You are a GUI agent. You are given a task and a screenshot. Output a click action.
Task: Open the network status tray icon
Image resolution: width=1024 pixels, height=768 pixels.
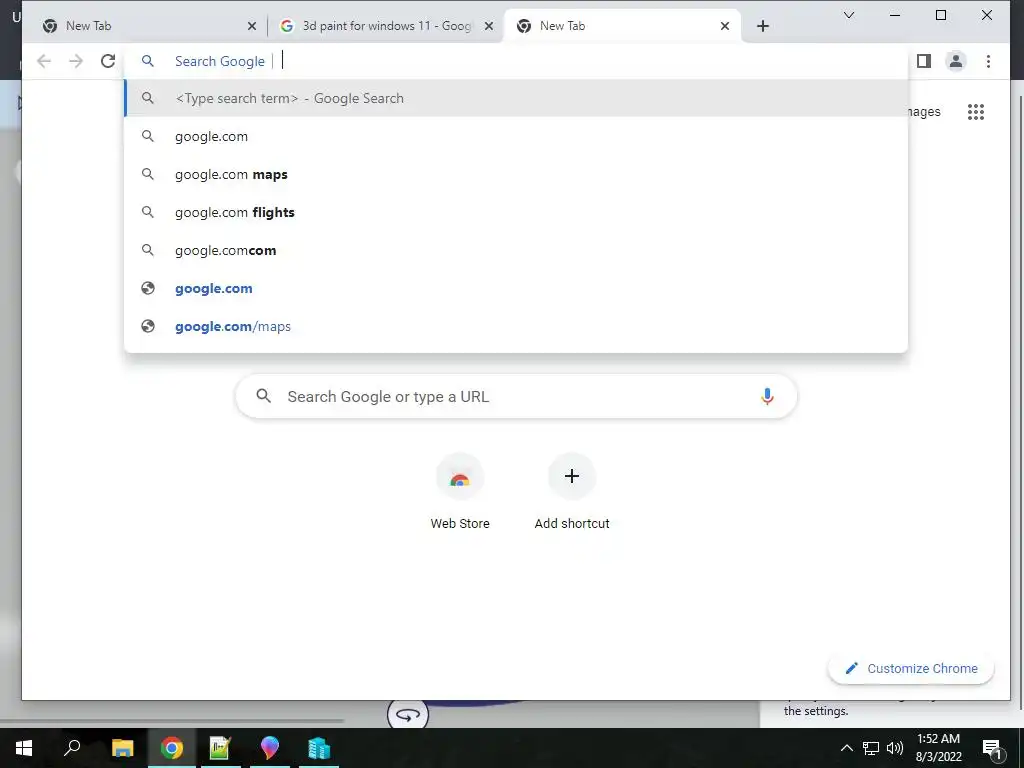pyautogui.click(x=871, y=748)
